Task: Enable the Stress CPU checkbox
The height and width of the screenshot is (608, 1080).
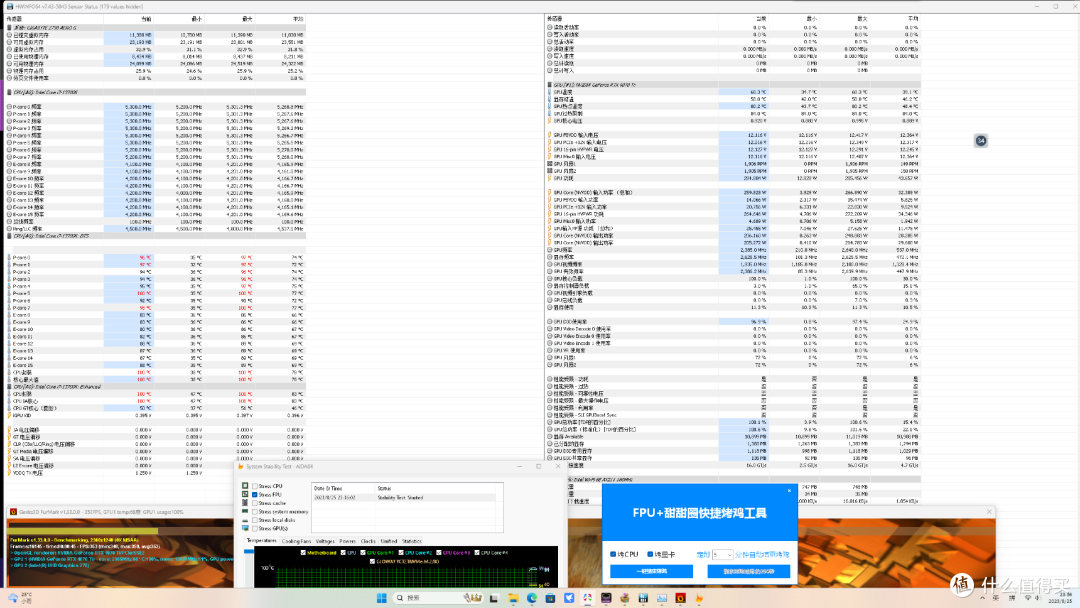Action: (x=255, y=486)
